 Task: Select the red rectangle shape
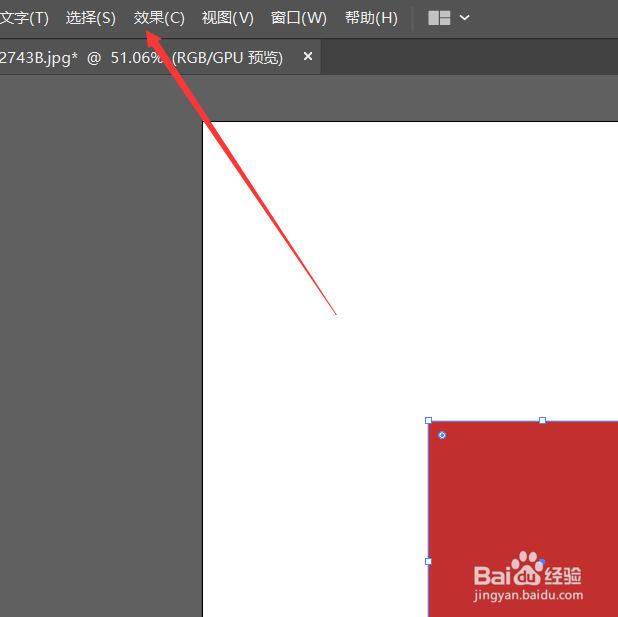coord(523,519)
